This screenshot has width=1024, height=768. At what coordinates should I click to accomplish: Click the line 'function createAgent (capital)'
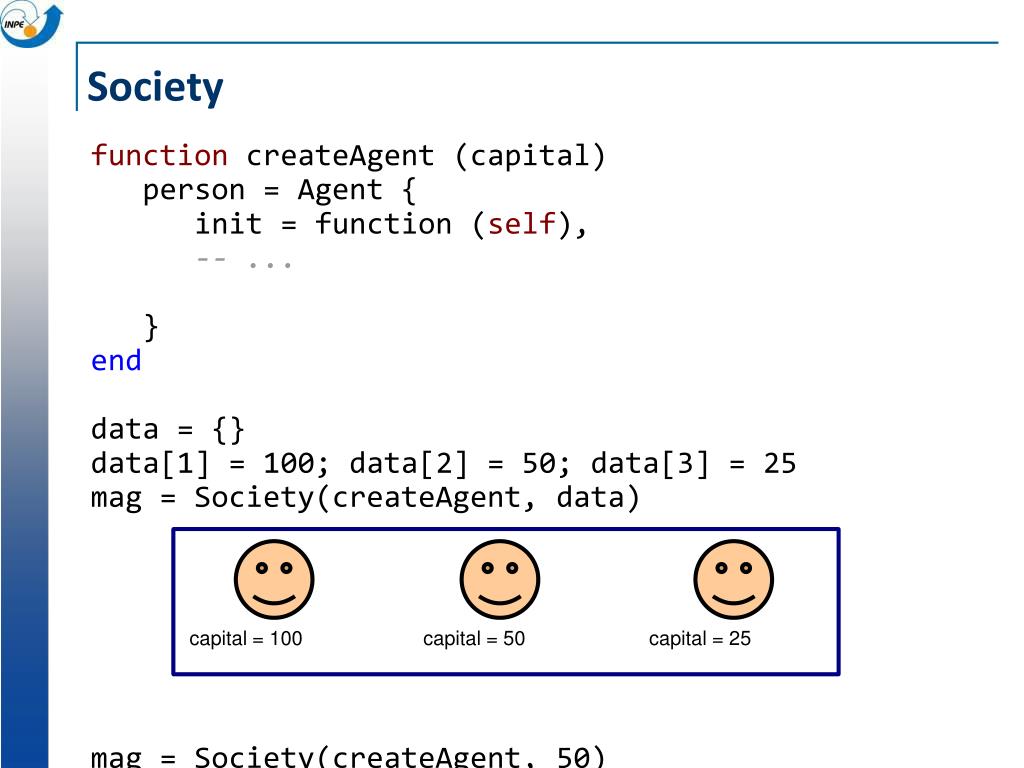pyautogui.click(x=348, y=156)
